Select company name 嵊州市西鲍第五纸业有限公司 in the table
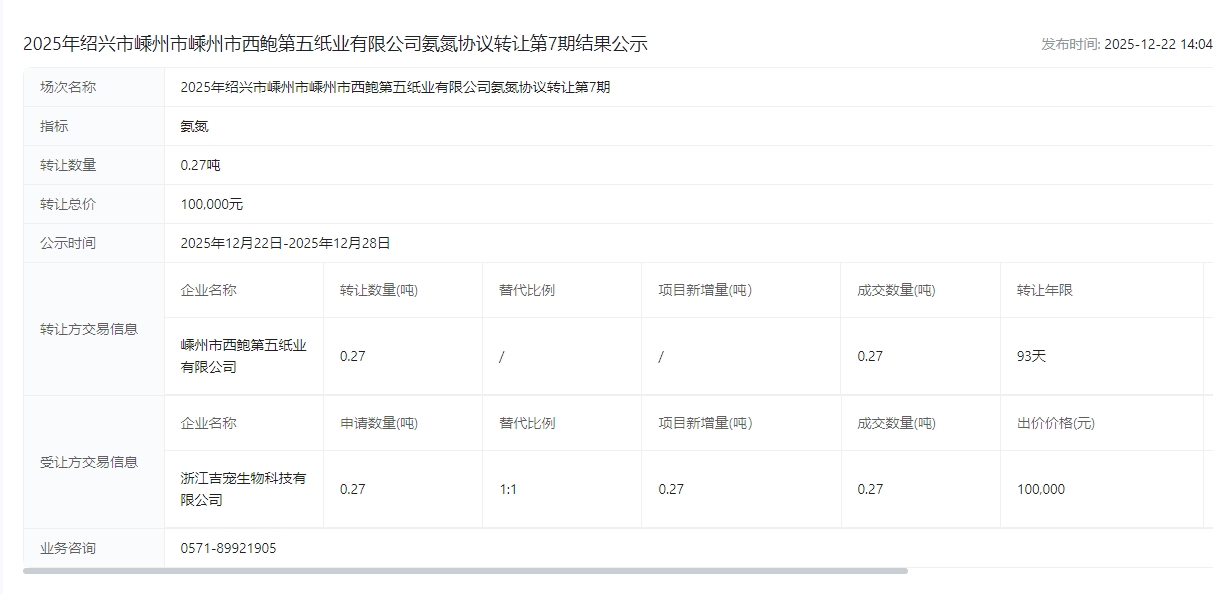The height and width of the screenshot is (594, 1230). tap(243, 356)
